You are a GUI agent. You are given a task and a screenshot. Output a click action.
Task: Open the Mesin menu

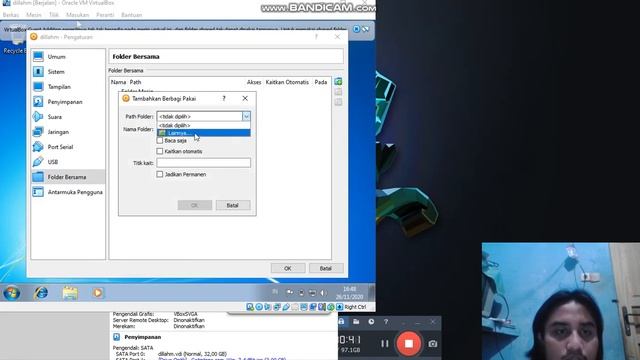click(x=33, y=15)
